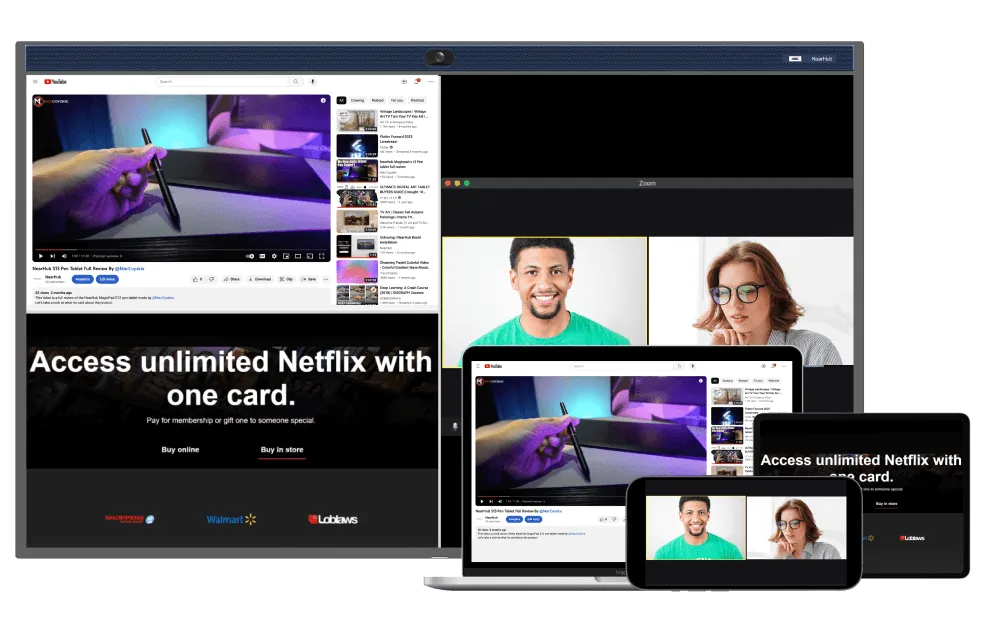The image size is (990, 633).
Task: Mute the video volume on large display
Action: pos(64,256)
